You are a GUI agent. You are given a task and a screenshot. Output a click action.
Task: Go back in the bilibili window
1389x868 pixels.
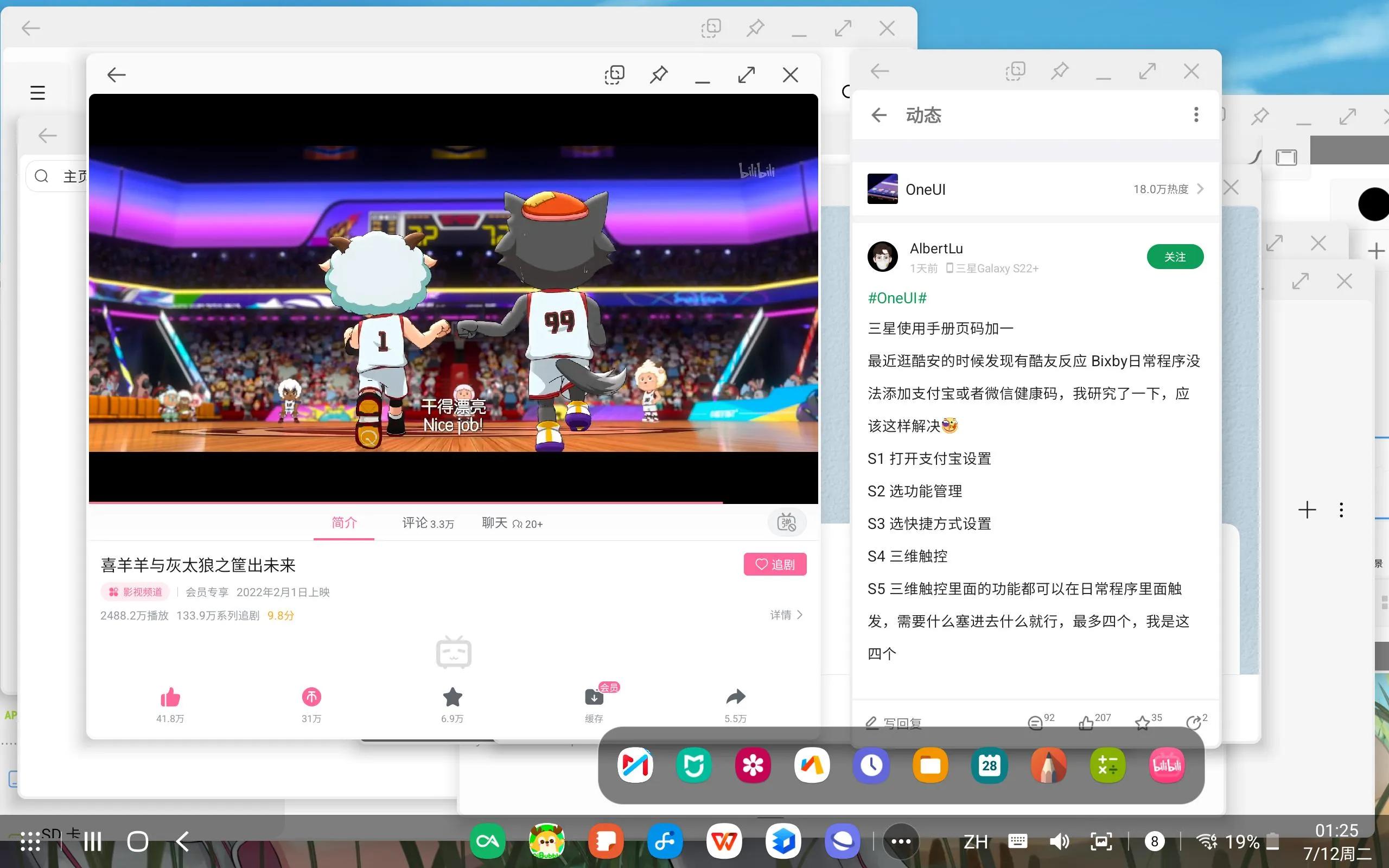click(x=116, y=75)
